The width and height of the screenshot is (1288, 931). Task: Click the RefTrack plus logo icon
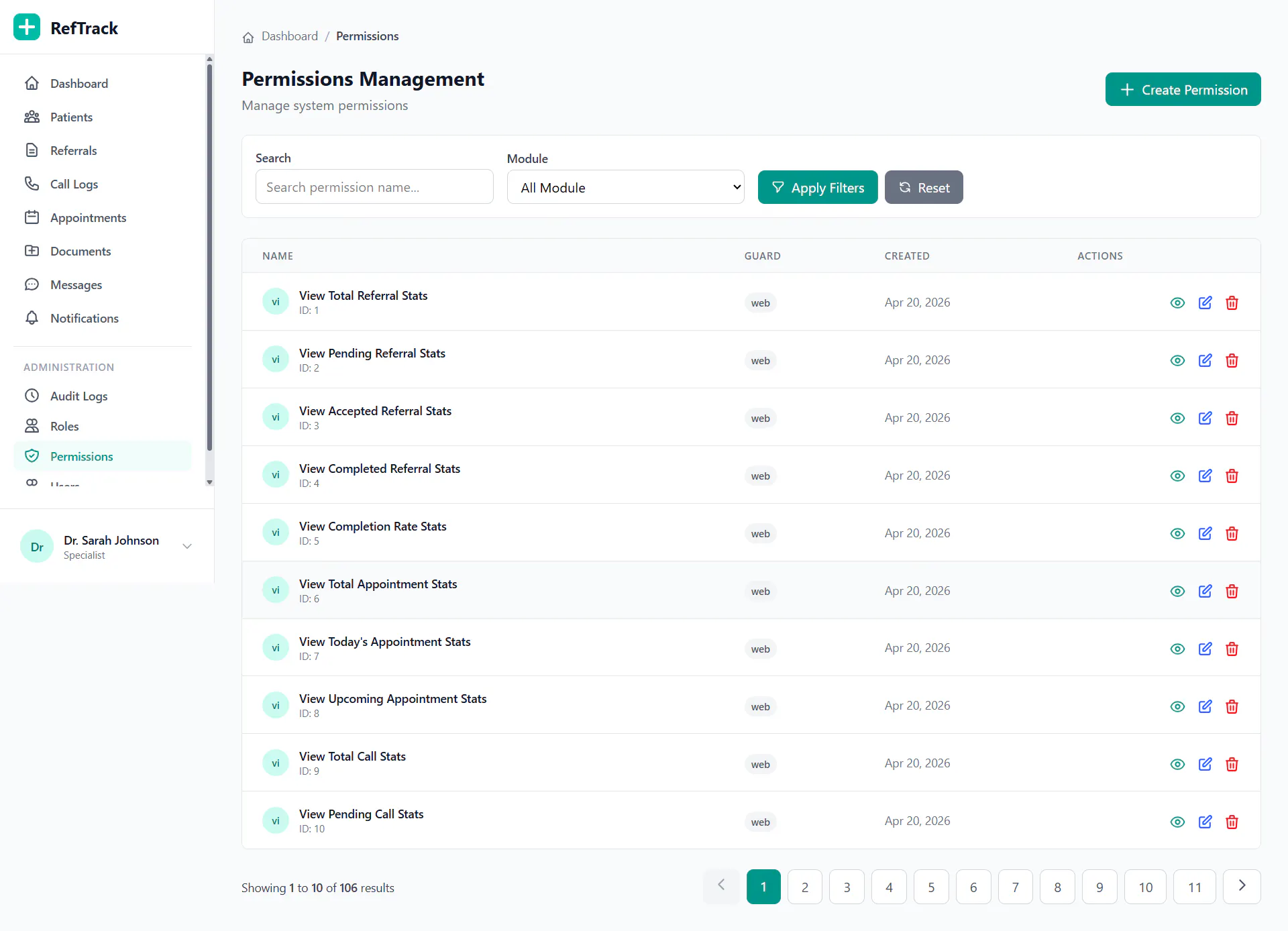[27, 28]
